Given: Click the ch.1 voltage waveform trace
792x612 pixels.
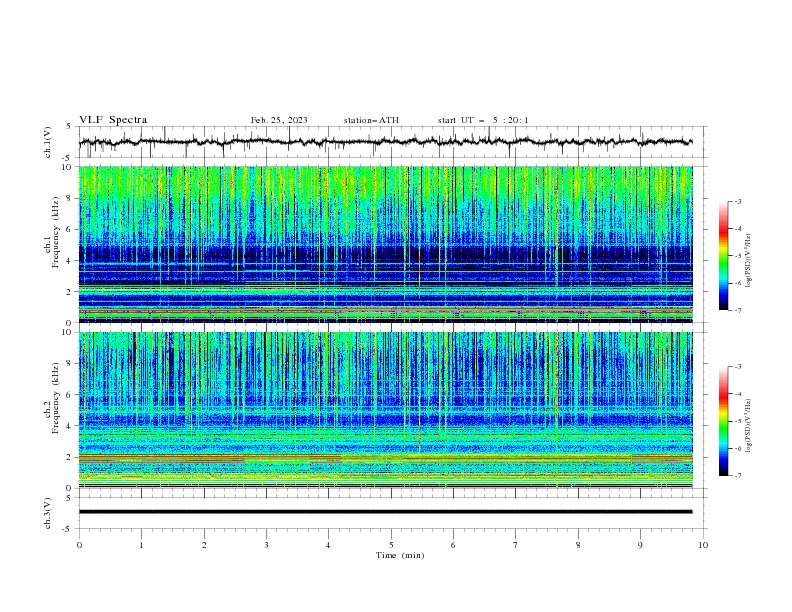Looking at the screenshot, I should [385, 142].
